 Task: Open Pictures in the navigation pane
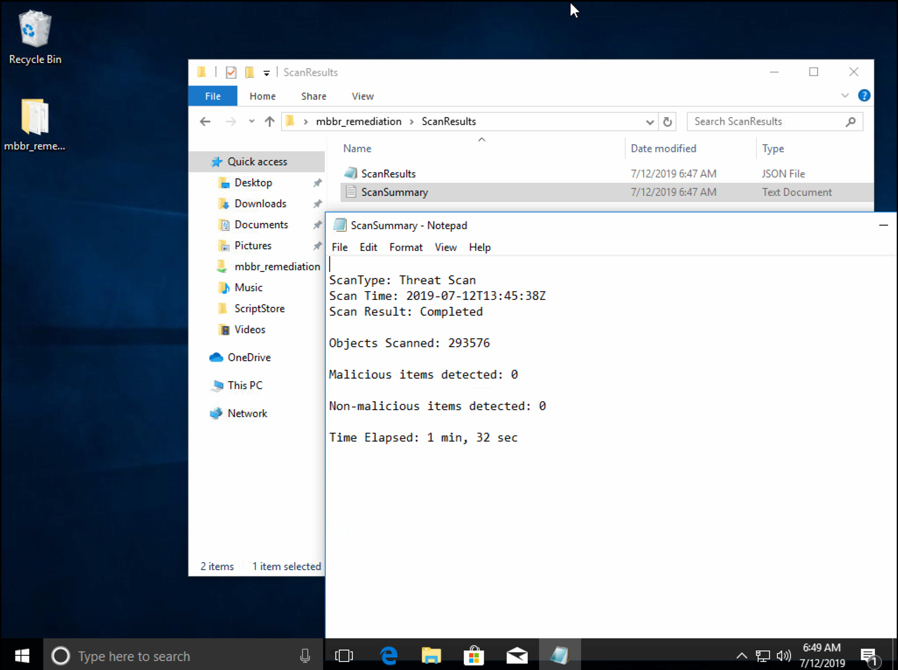(x=253, y=246)
